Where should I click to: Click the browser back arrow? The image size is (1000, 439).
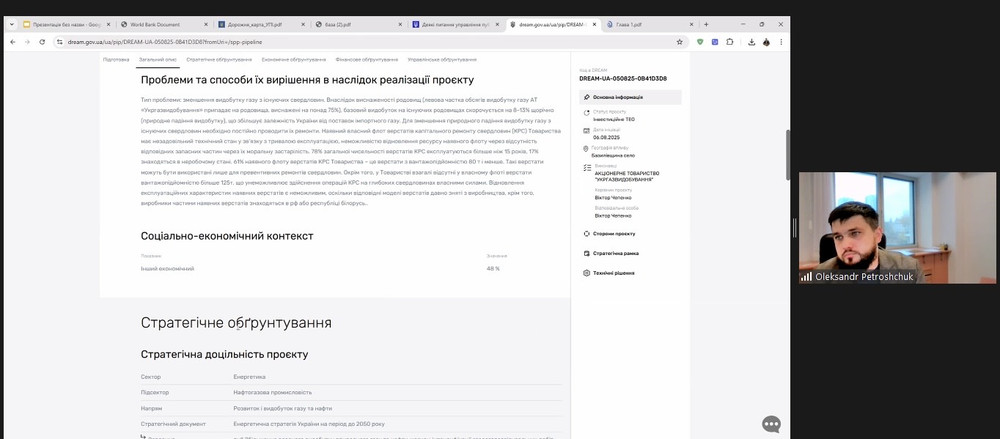[x=13, y=42]
